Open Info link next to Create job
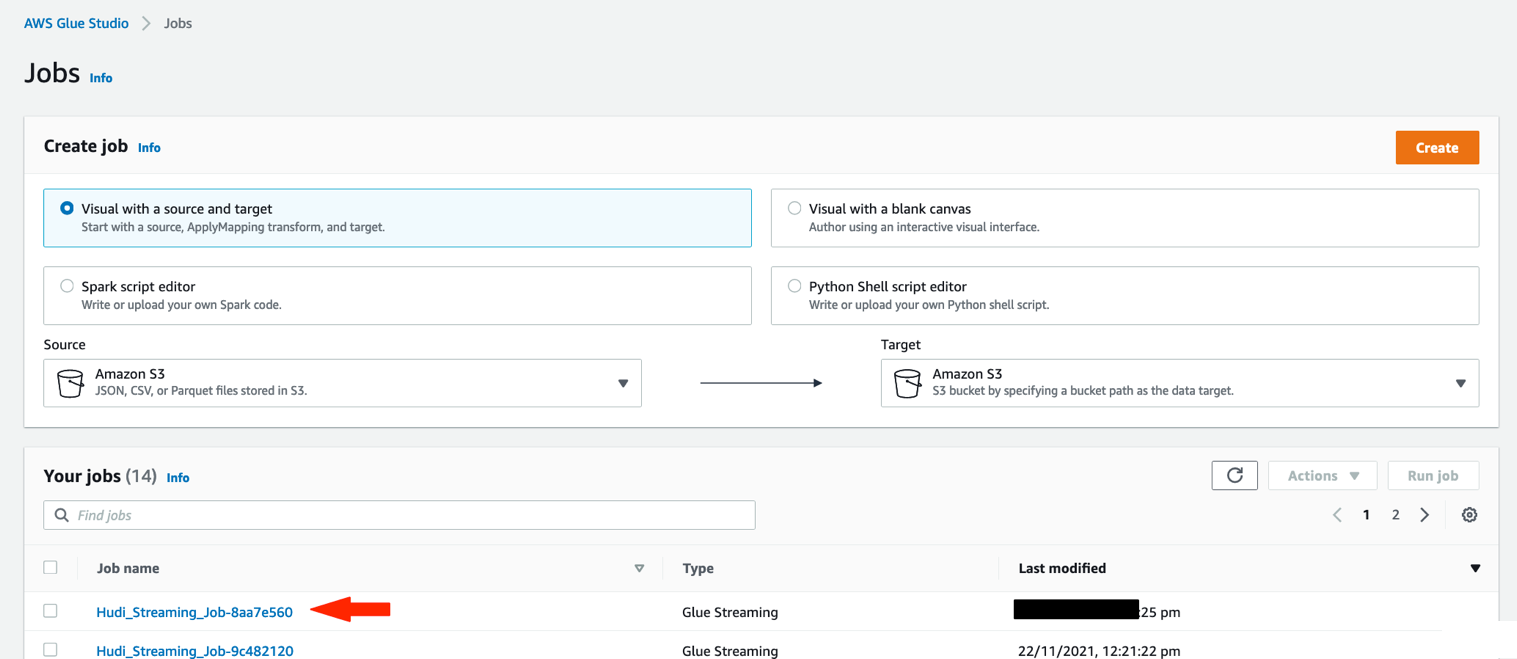1517x659 pixels. [149, 148]
